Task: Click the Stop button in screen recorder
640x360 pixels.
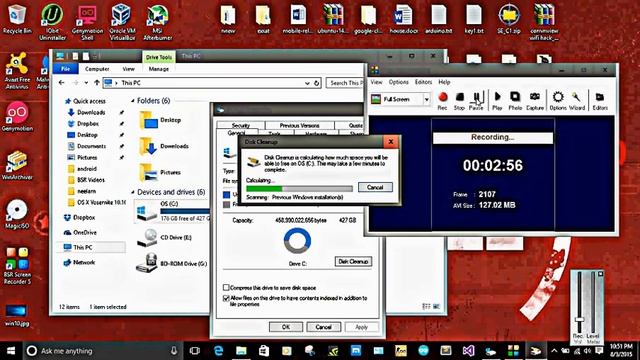Action: [459, 100]
